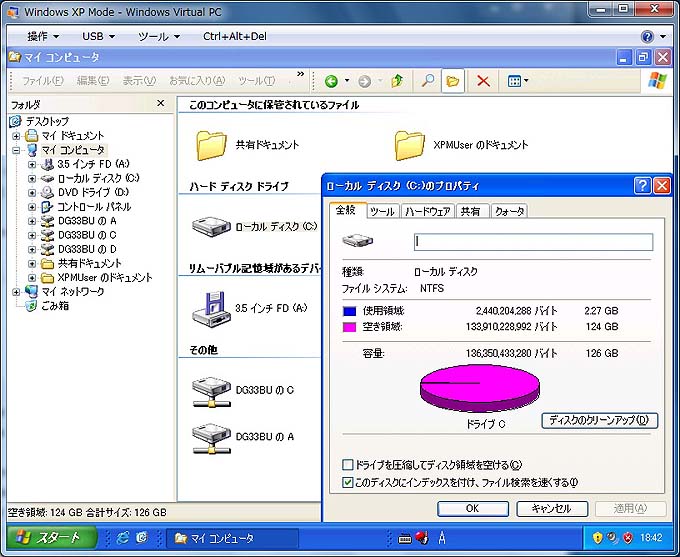The height and width of the screenshot is (557, 680).
Task: Click the Back arrow toolbar icon
Action: point(331,81)
